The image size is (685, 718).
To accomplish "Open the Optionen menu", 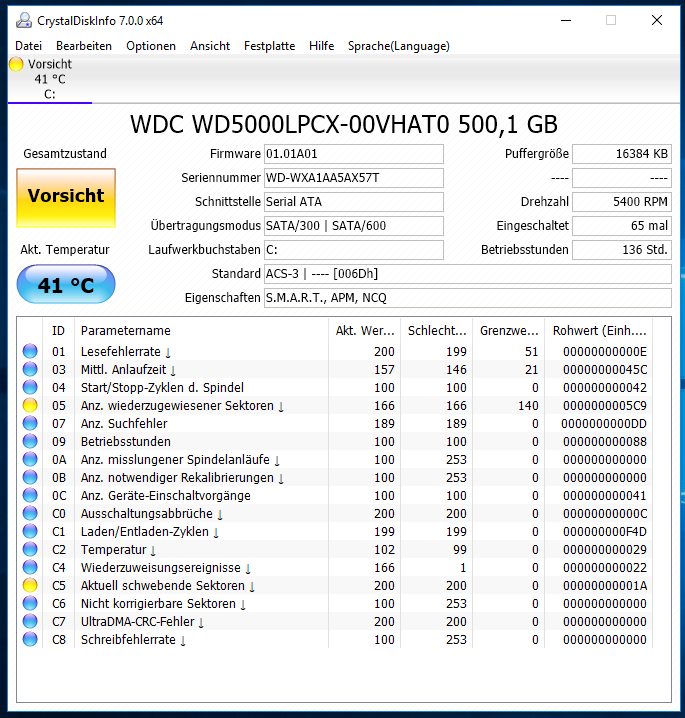I will pos(151,46).
